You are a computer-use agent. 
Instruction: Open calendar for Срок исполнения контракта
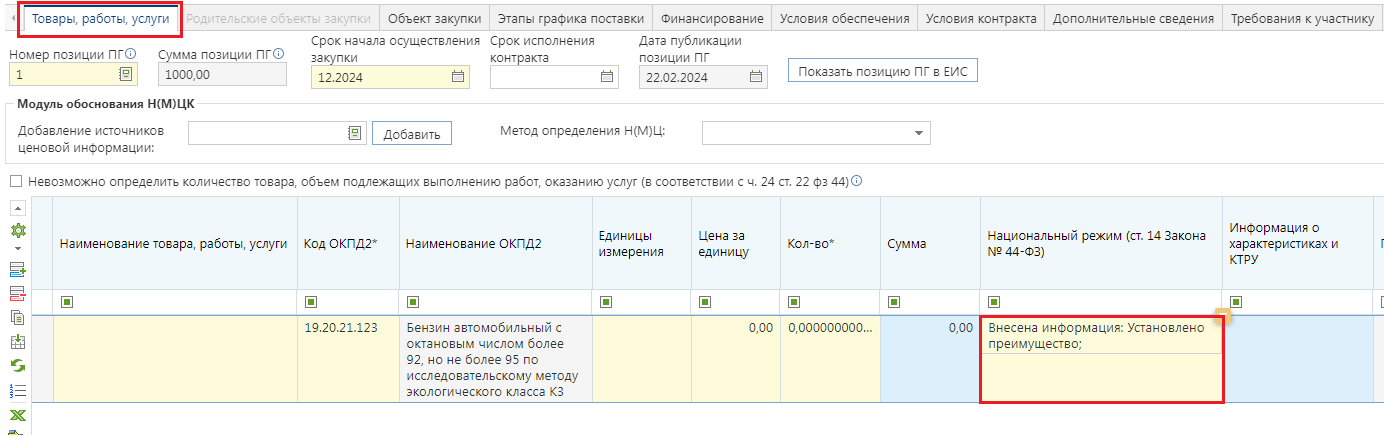pyautogui.click(x=607, y=76)
